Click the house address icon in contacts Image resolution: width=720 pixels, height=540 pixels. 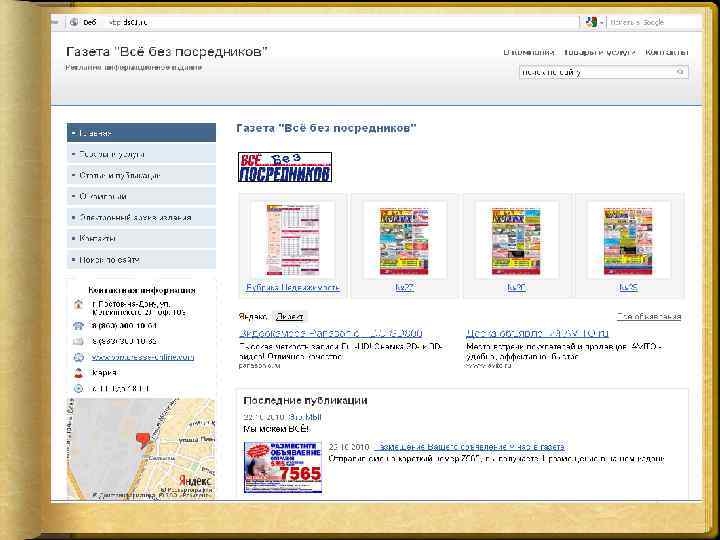pos(79,304)
